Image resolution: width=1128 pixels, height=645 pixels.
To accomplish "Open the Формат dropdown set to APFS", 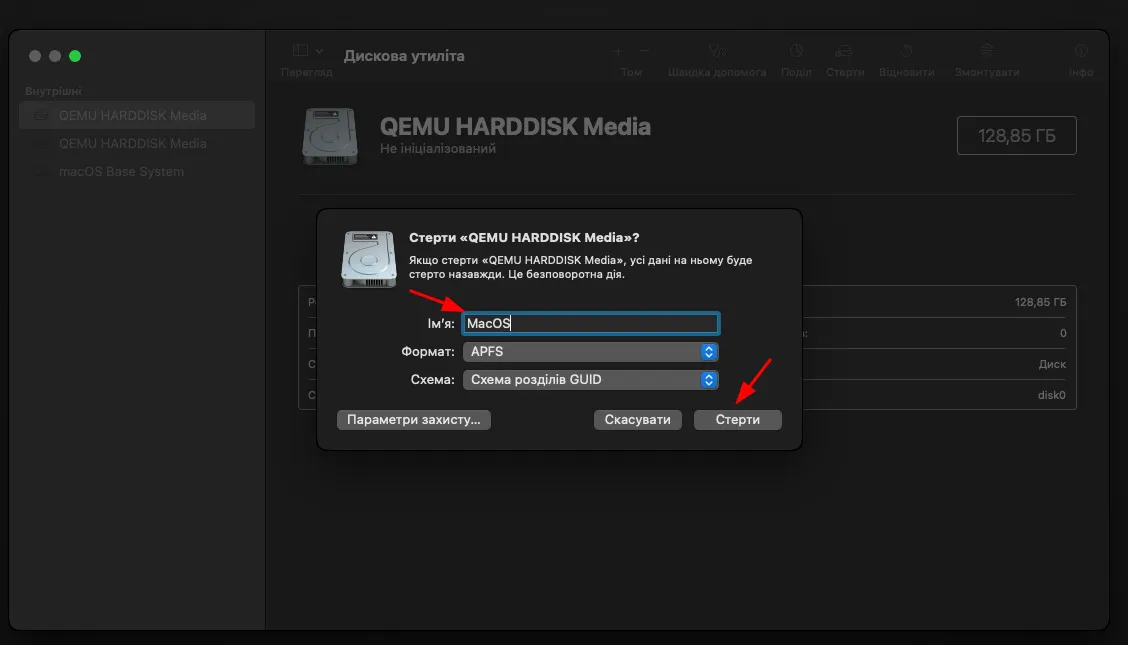I will 591,352.
